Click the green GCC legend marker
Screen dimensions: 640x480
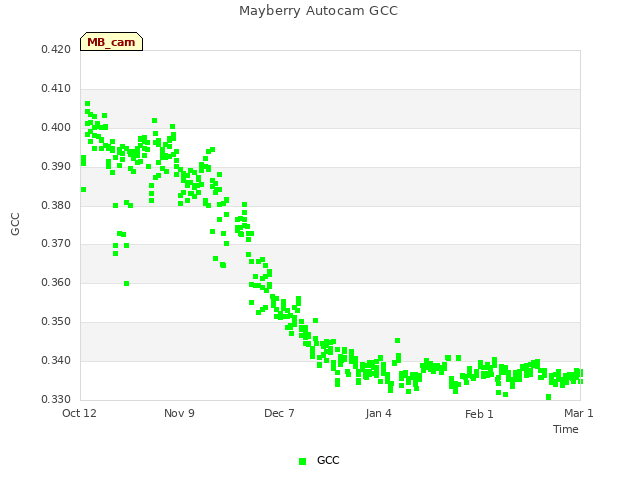302,461
